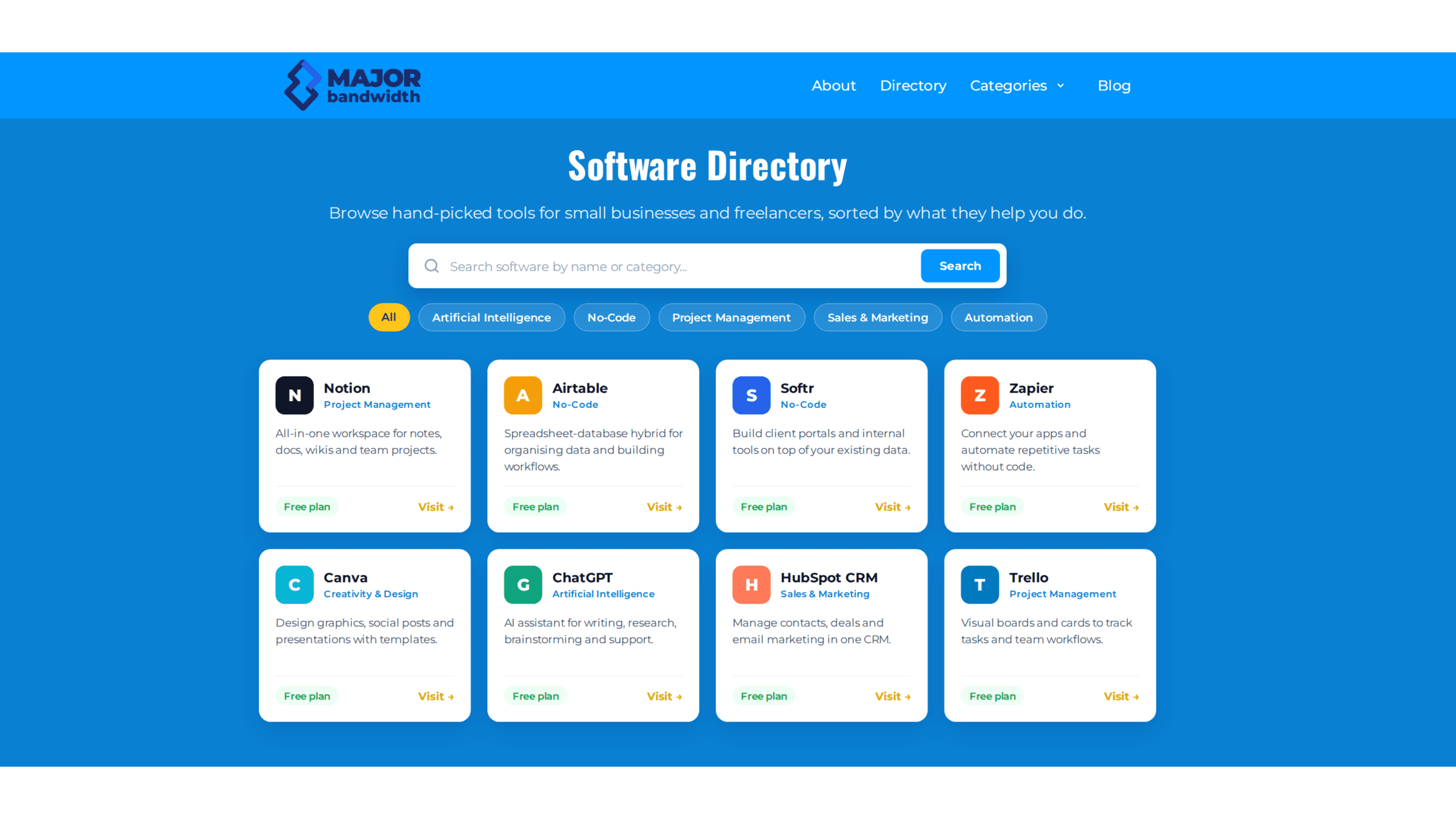Click the Airtable card title
The height and width of the screenshot is (819, 1456).
pos(580,388)
